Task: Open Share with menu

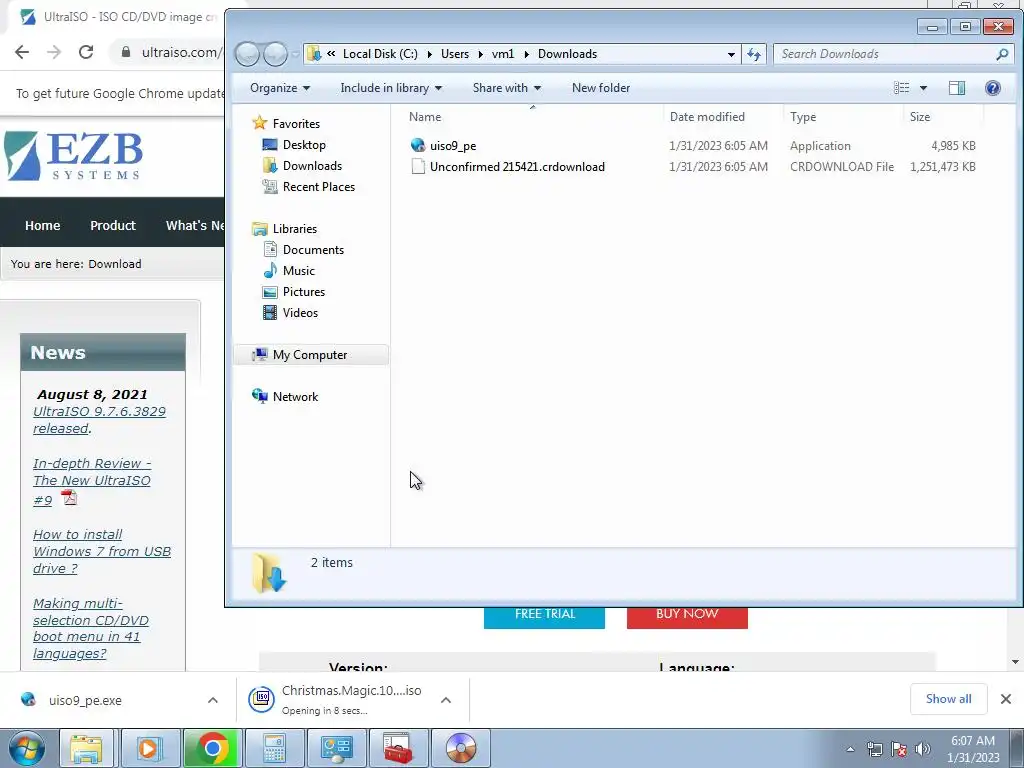Action: point(507,88)
